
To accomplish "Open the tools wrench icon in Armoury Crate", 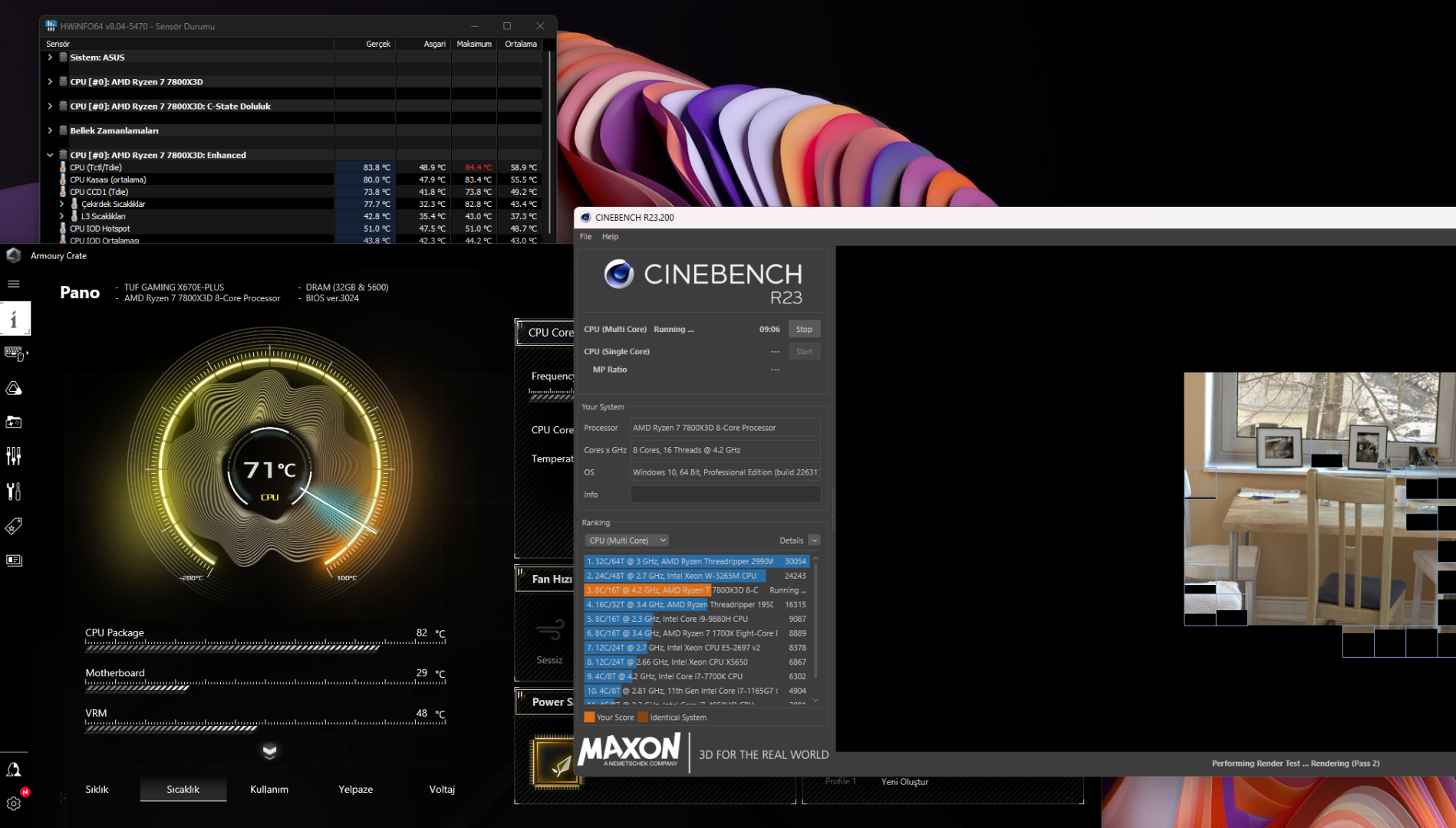I will (14, 491).
